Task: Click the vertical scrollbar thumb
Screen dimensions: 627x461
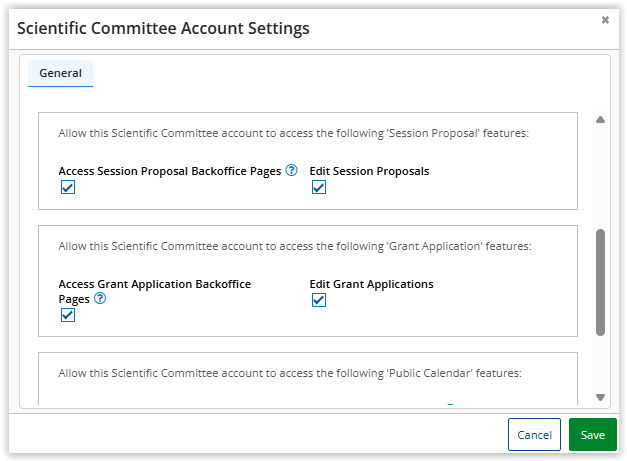Action: point(600,282)
